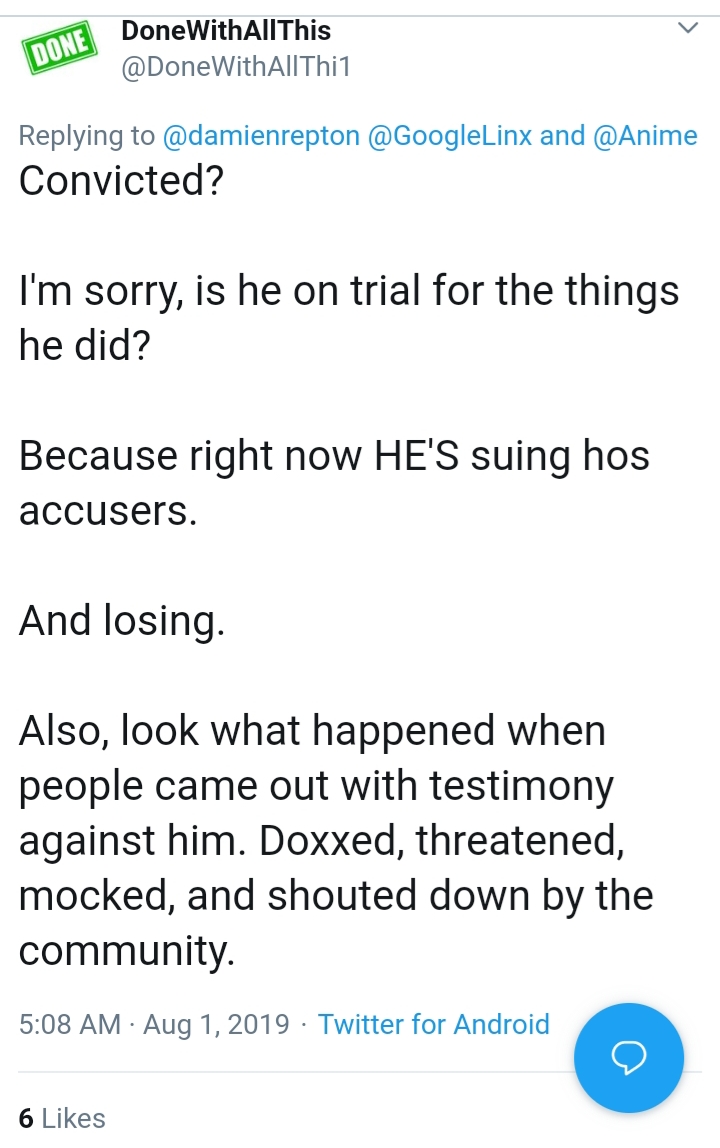Open the @Anime mention
The width and height of the screenshot is (720, 1148).
coord(645,136)
